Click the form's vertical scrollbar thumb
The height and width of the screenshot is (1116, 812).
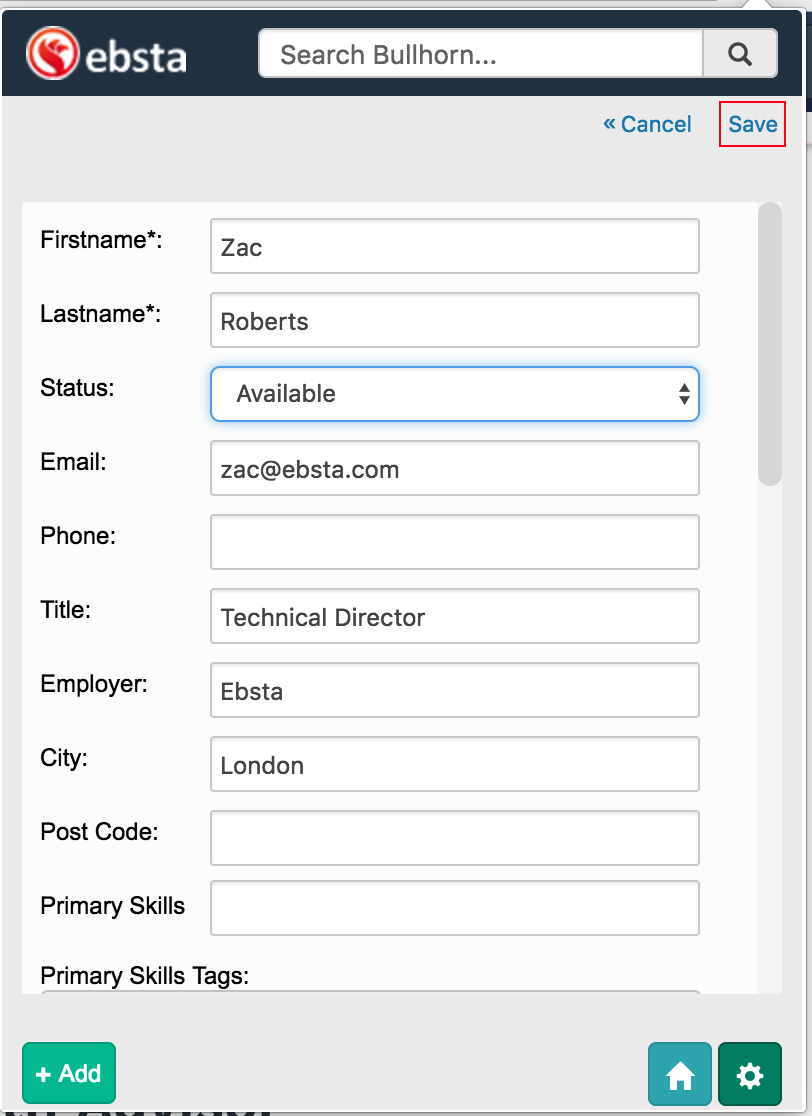coord(769,345)
